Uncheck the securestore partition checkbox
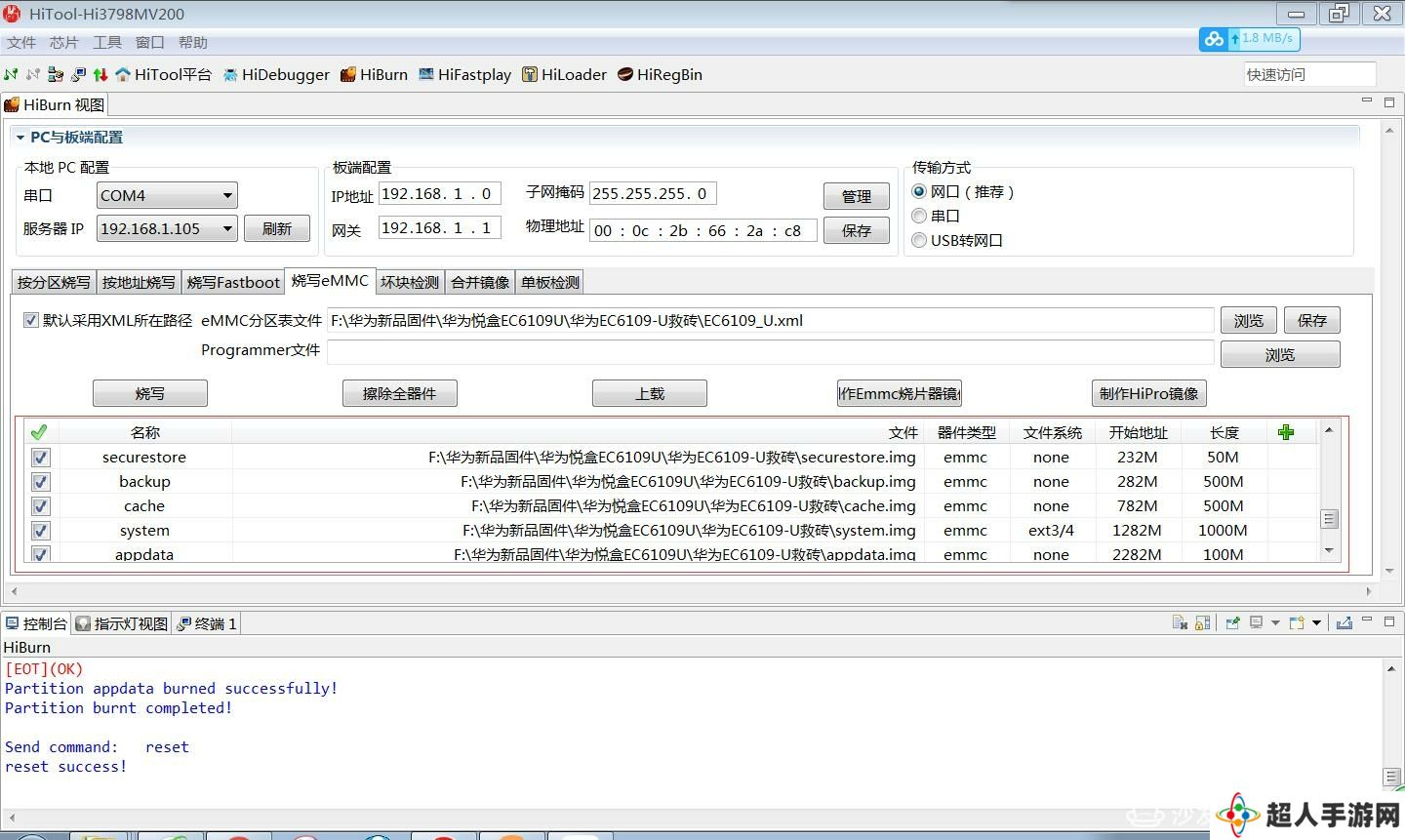The image size is (1405, 840). (40, 458)
